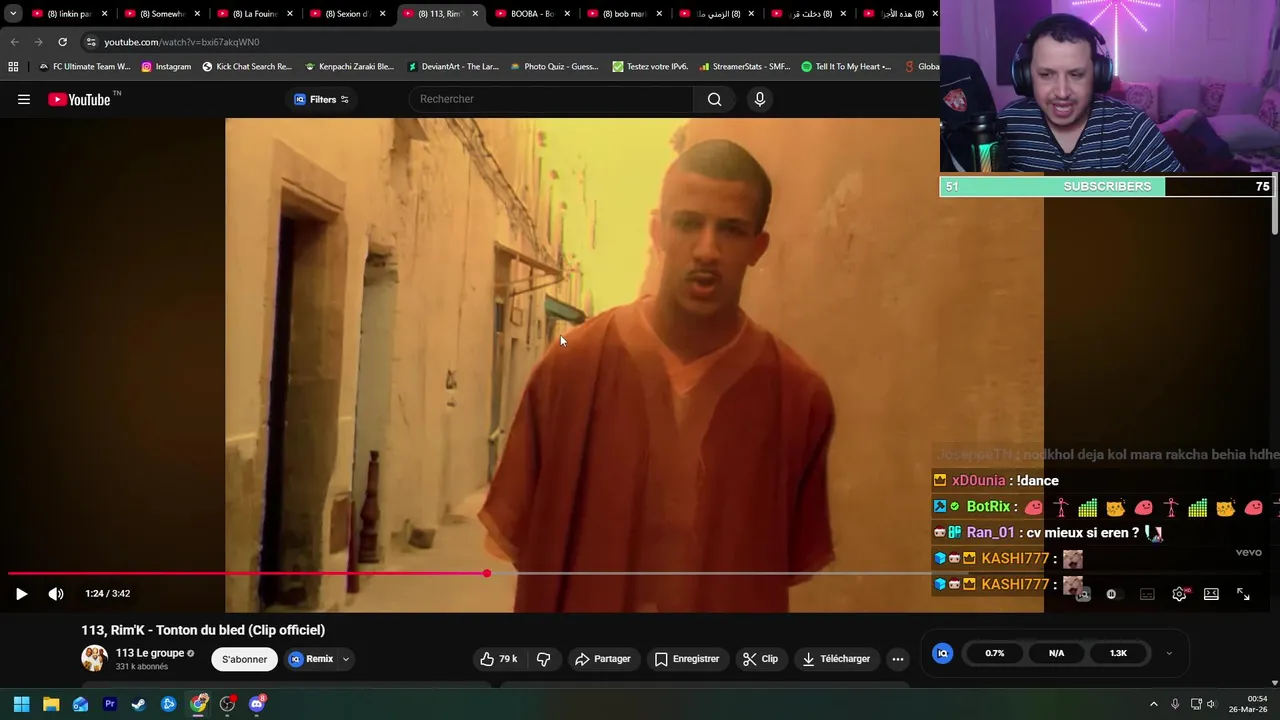
Task: Switch to theater mode
Action: click(x=1211, y=594)
